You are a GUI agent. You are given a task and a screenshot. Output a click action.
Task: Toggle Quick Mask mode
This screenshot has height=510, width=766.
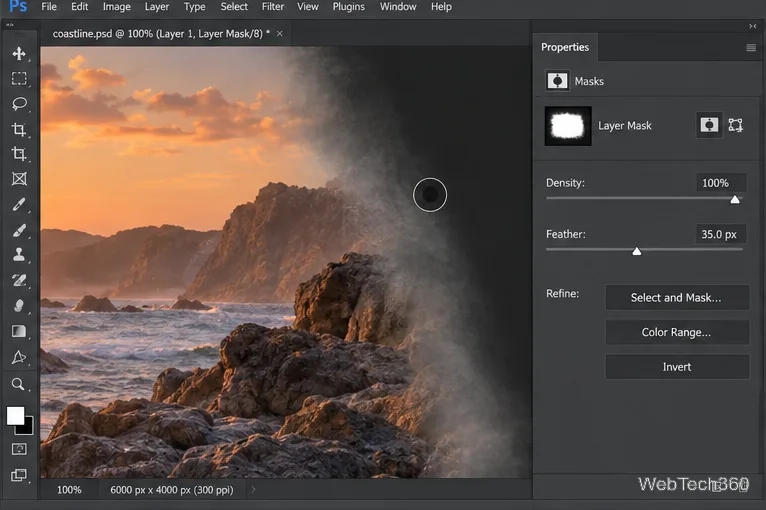19,449
